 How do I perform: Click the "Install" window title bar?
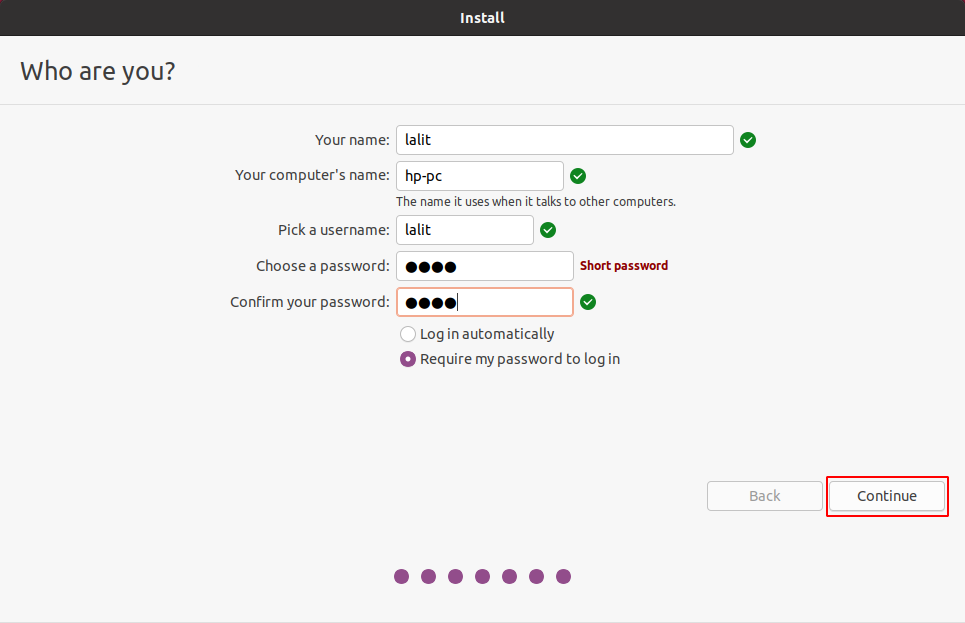pyautogui.click(x=482, y=18)
